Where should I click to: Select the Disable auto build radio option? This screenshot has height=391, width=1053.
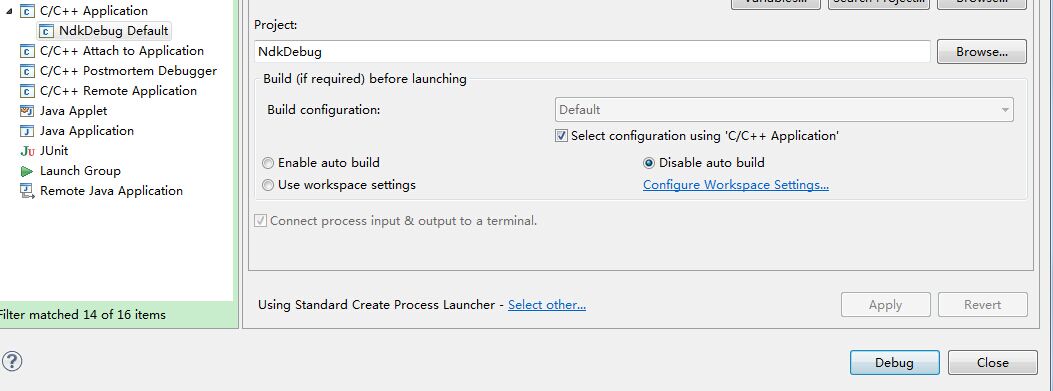pyautogui.click(x=649, y=163)
